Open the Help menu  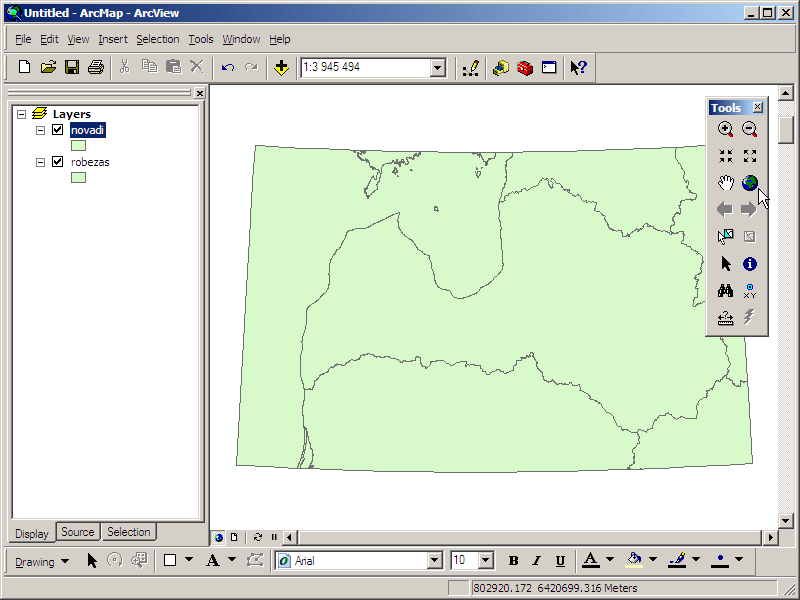pos(280,39)
